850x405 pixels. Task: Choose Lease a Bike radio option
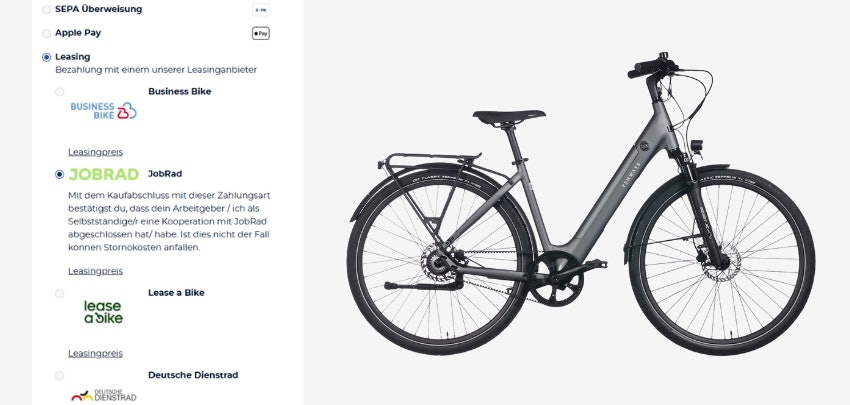coord(60,293)
